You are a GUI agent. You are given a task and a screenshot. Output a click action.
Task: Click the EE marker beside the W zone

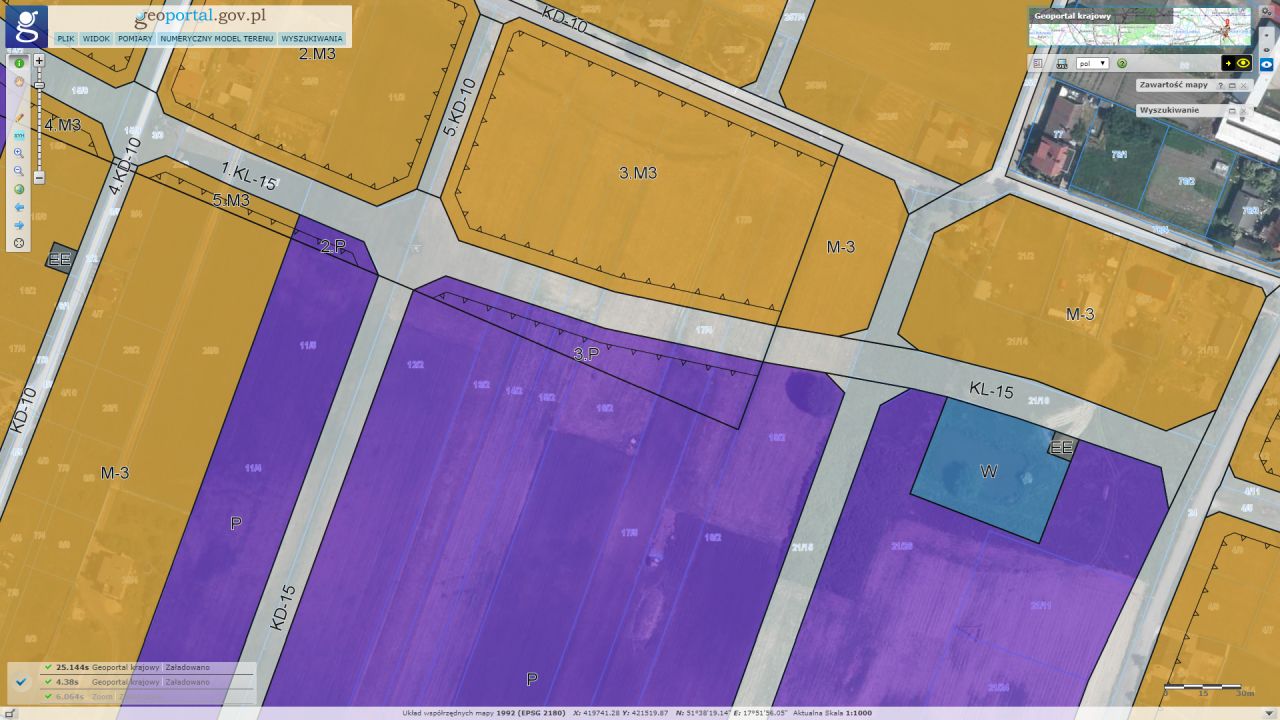[1061, 448]
